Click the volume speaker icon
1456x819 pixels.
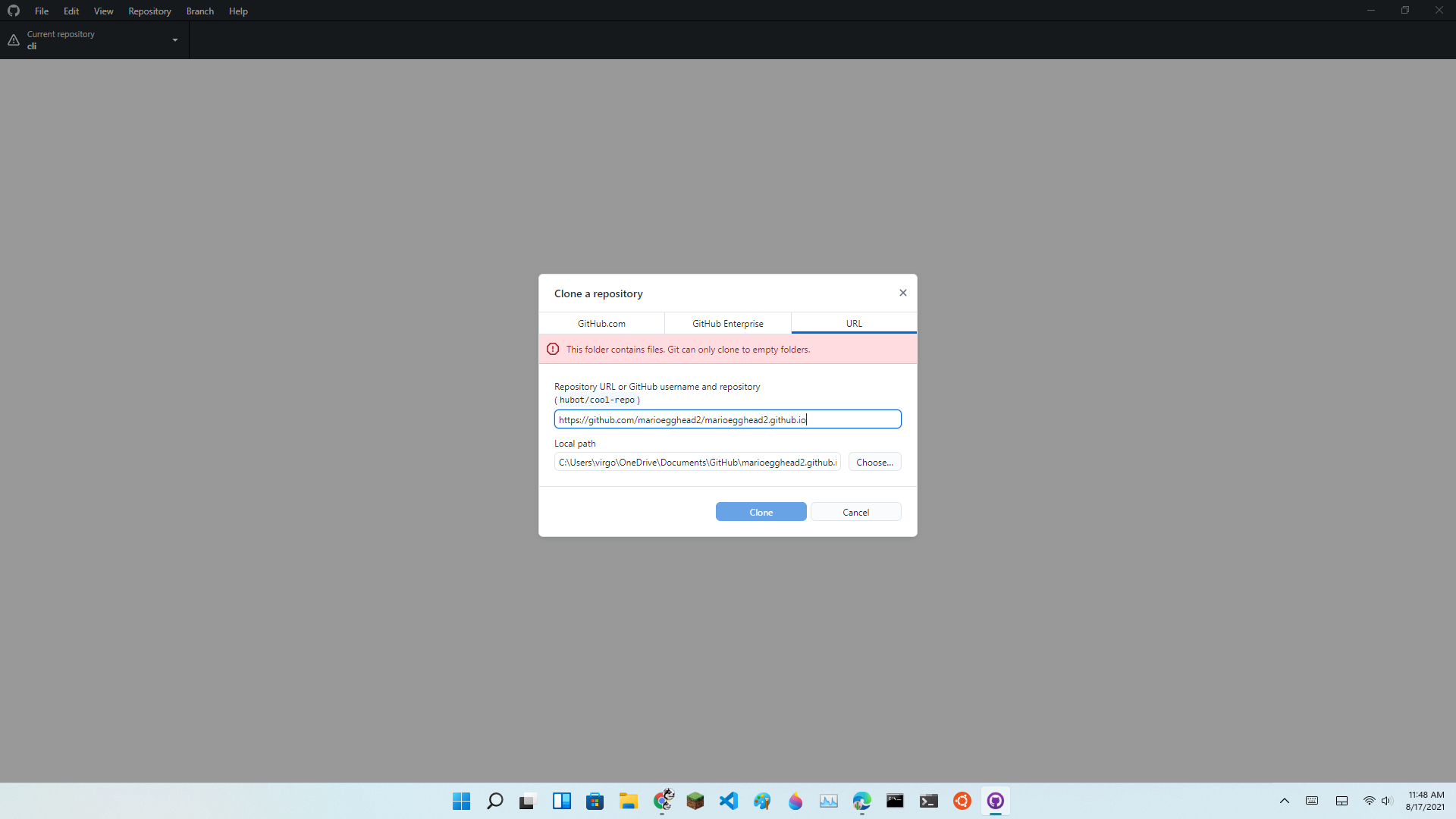coord(1387,801)
